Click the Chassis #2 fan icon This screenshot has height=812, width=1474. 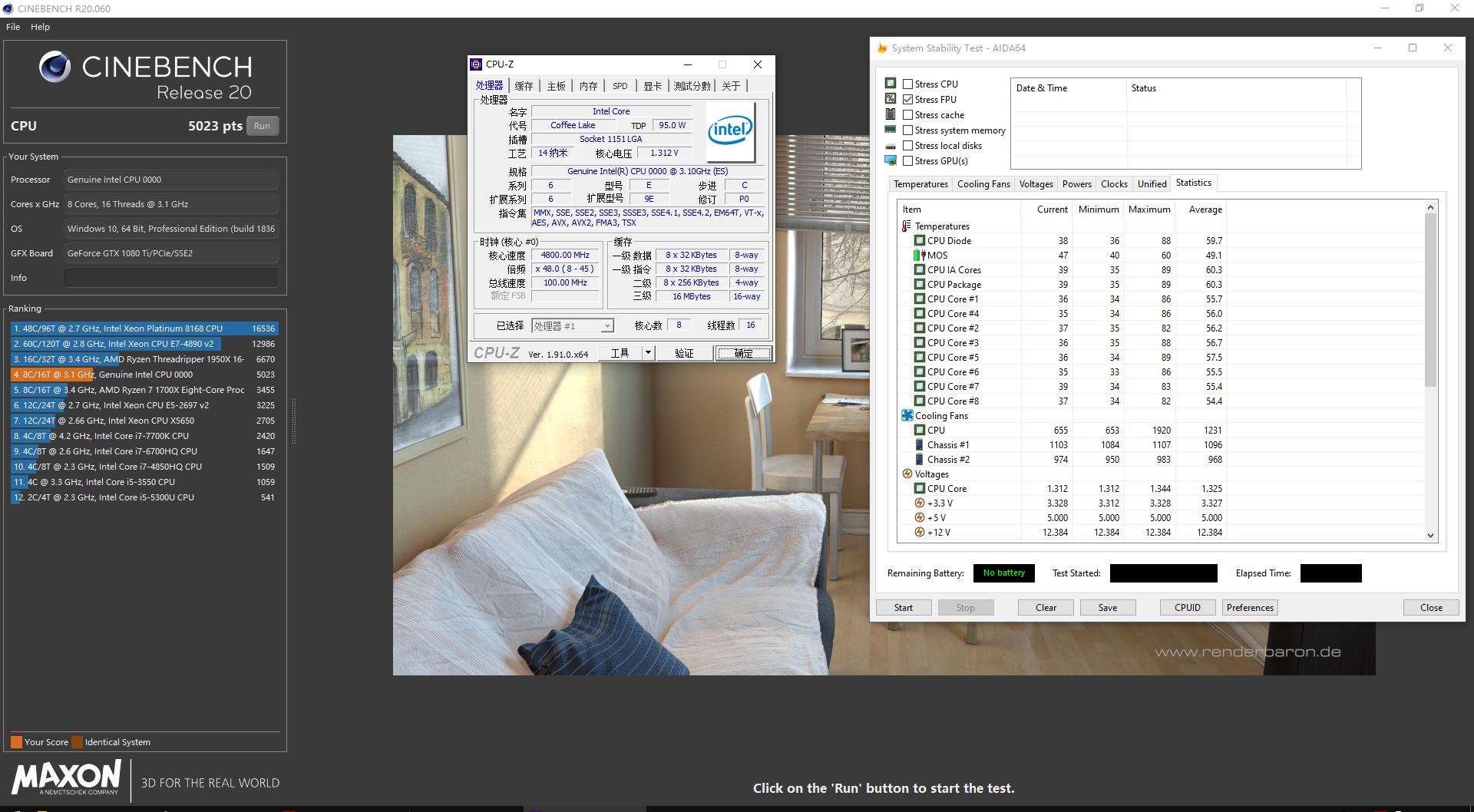pos(919,460)
